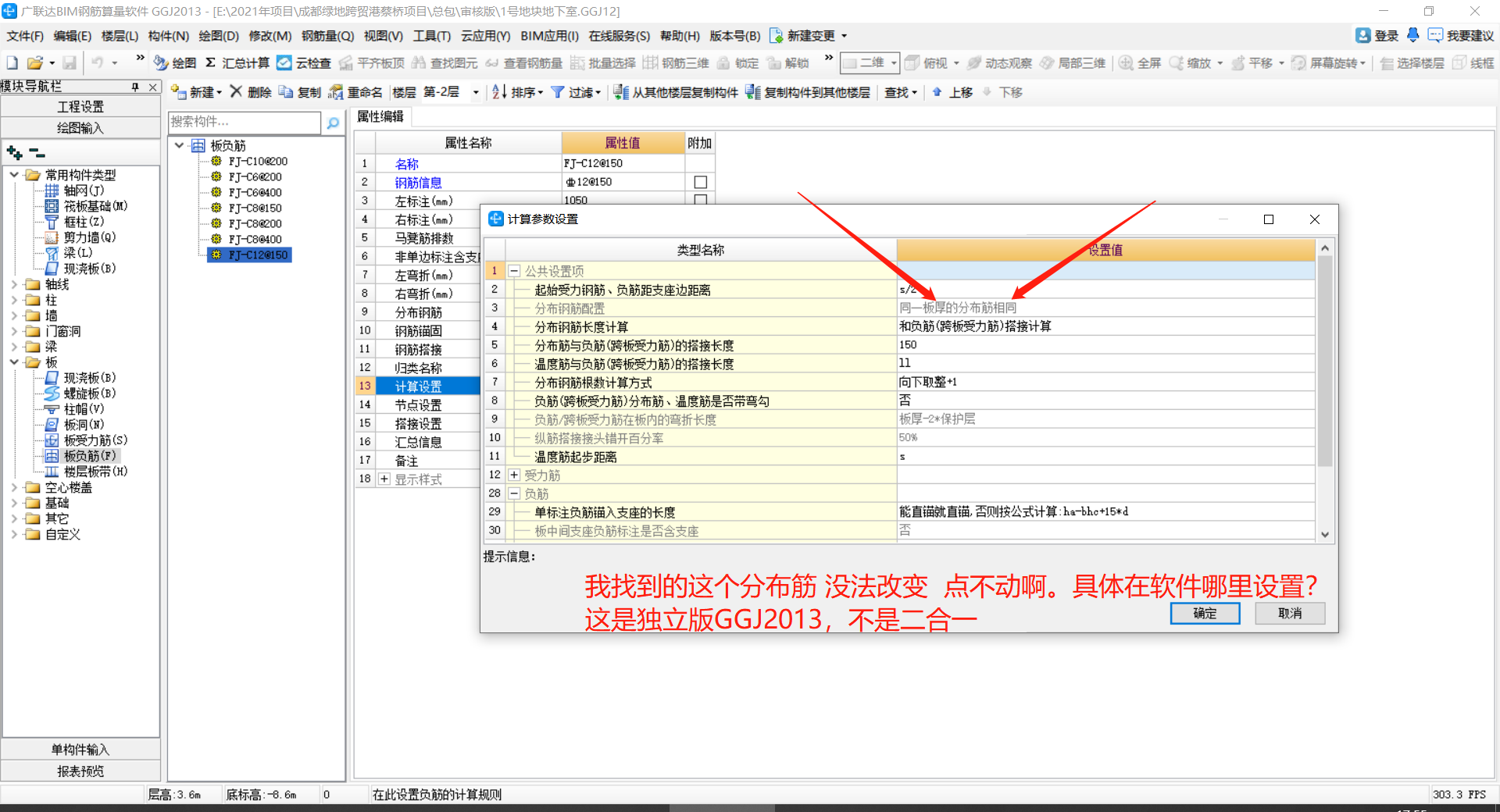Click the search magnifier icon
The height and width of the screenshot is (812, 1500).
pyautogui.click(x=334, y=123)
